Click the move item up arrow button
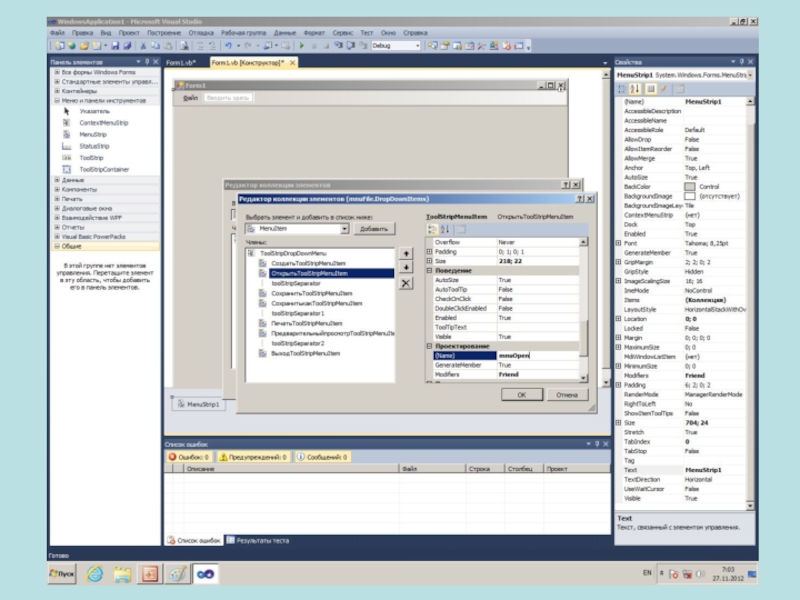 [x=405, y=254]
